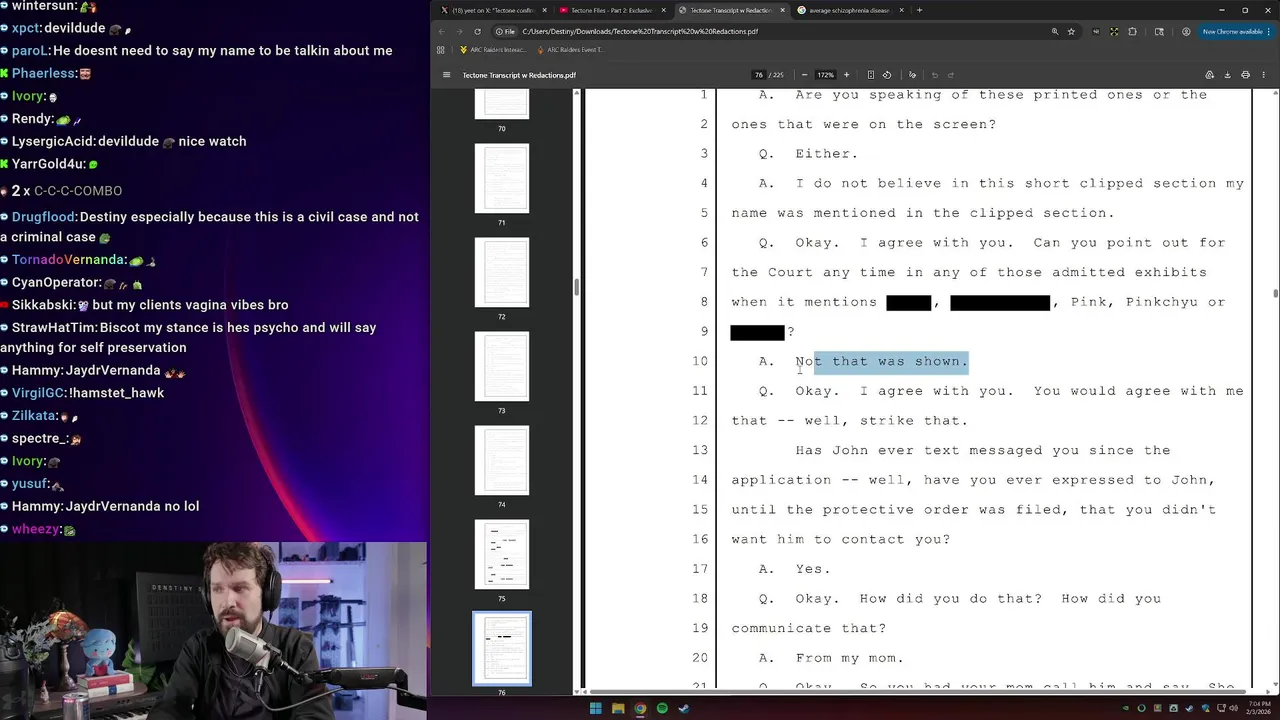Select page 71 thumbnail
Screen dimensions: 1280x720
pos(502,179)
